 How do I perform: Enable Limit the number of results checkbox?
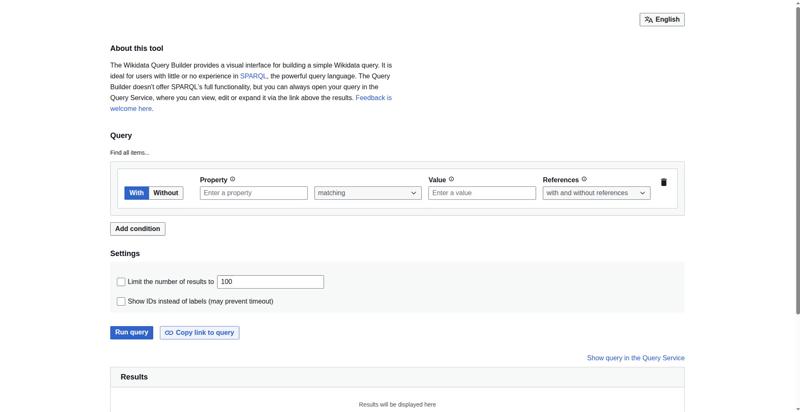point(121,282)
